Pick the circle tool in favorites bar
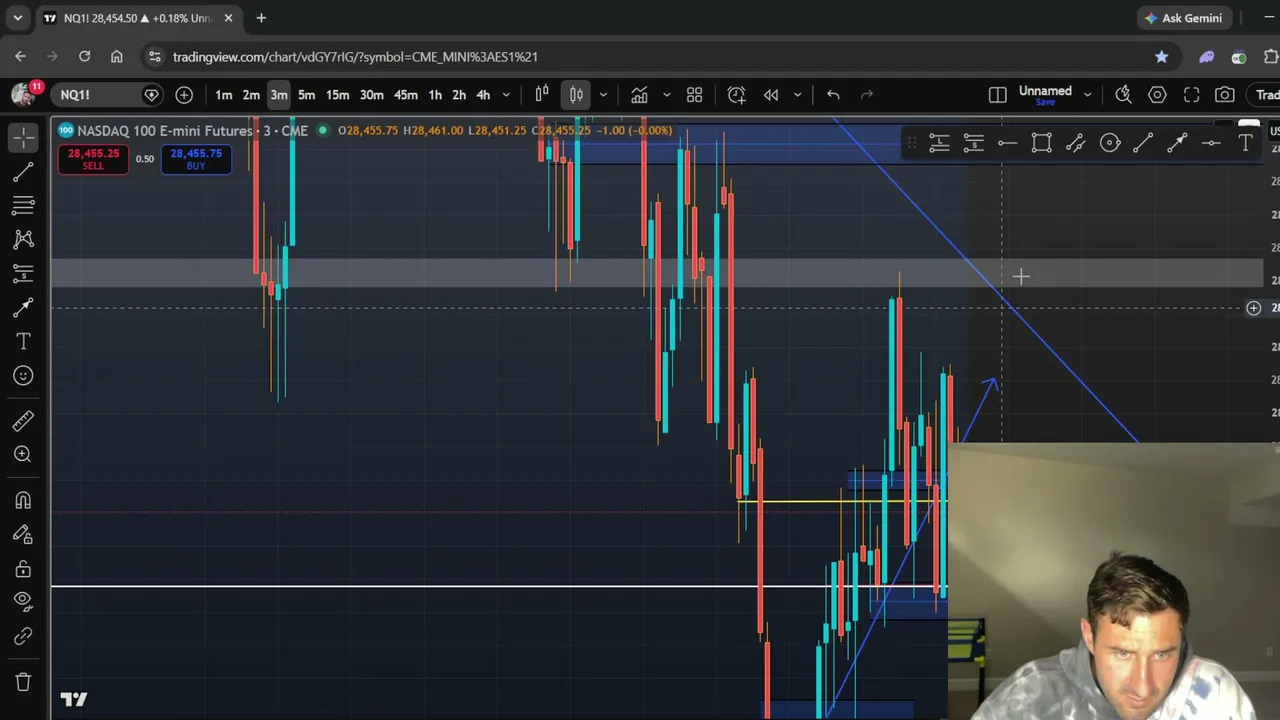 [x=1109, y=144]
